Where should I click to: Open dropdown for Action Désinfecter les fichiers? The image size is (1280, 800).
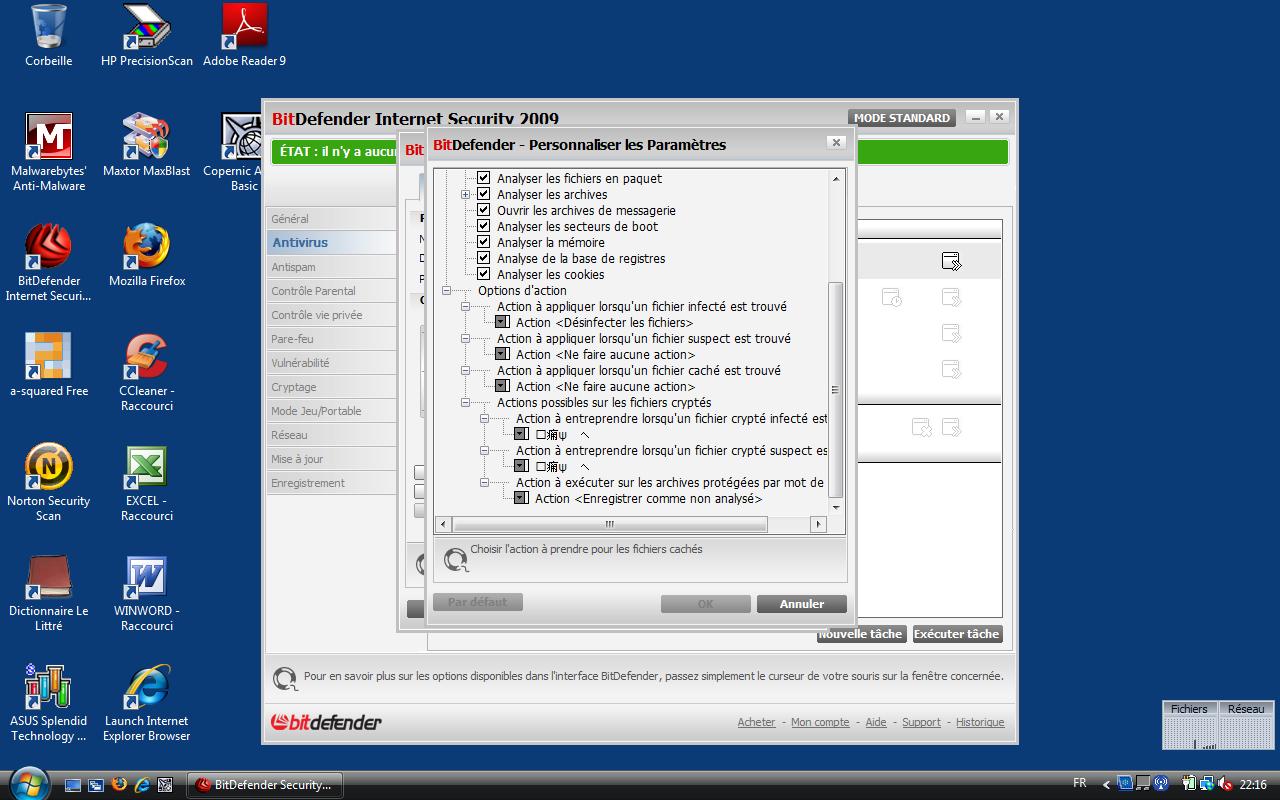(503, 322)
